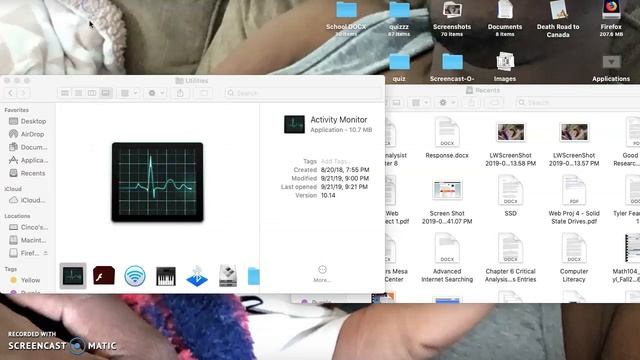The image size is (640, 360).
Task: Open Recents in the Finder sidebar
Action: 28,173
